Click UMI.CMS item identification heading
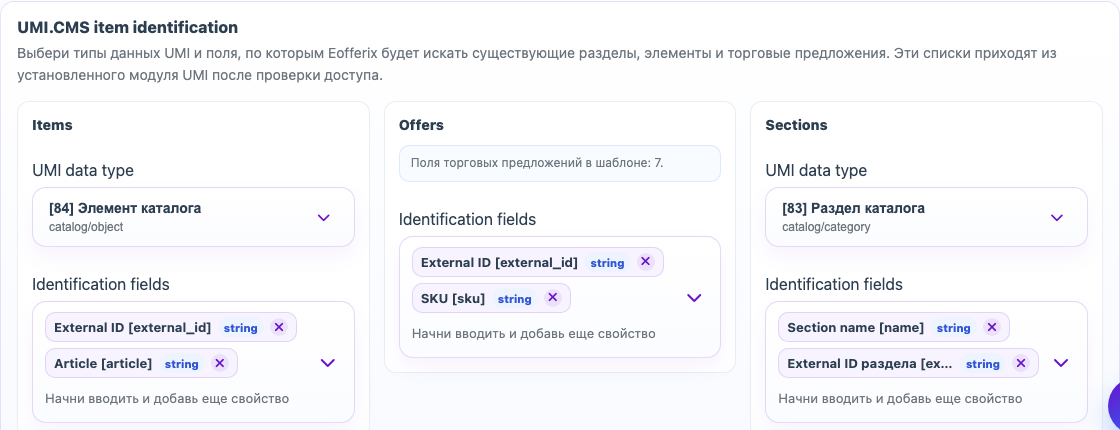1120x430 pixels. tap(127, 28)
